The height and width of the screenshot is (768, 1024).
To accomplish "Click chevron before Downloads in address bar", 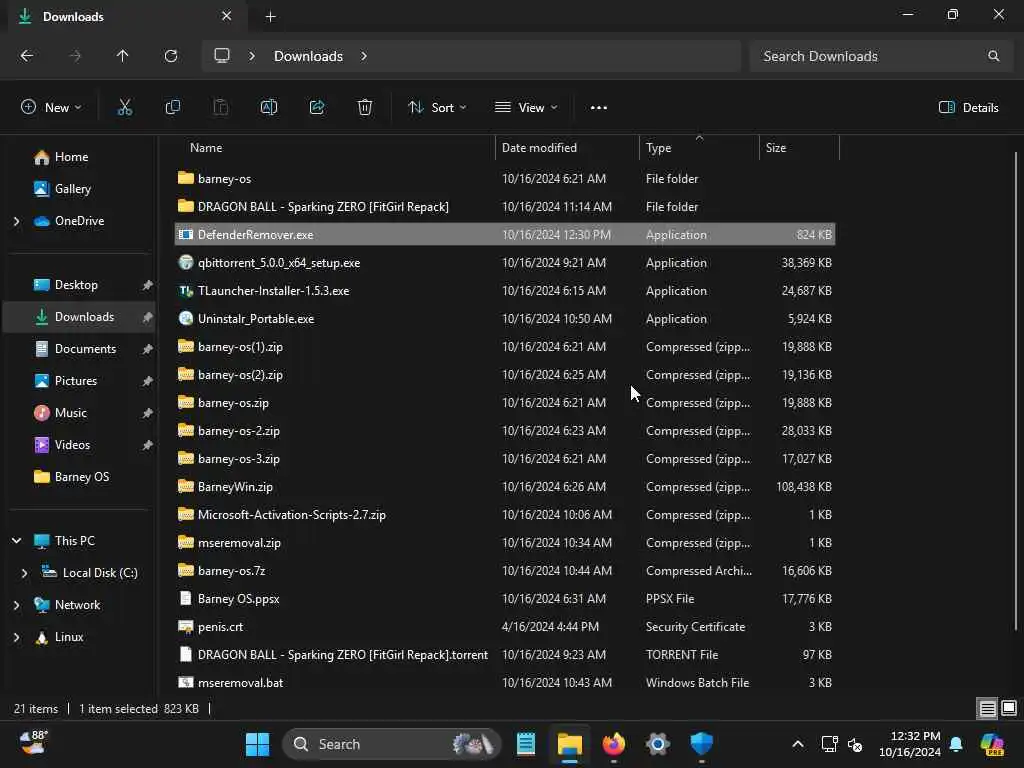I will click(252, 56).
